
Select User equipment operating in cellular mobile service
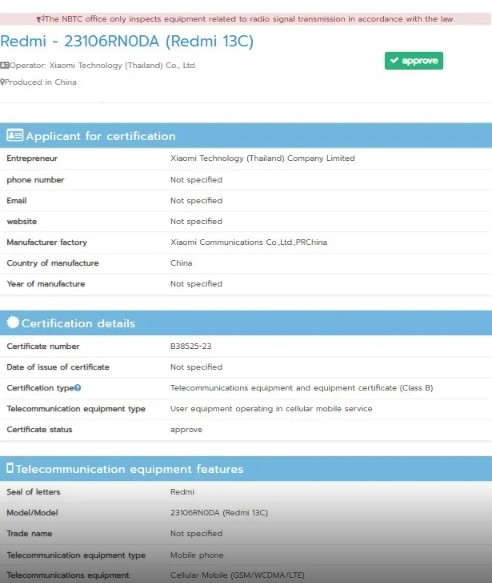click(x=271, y=409)
